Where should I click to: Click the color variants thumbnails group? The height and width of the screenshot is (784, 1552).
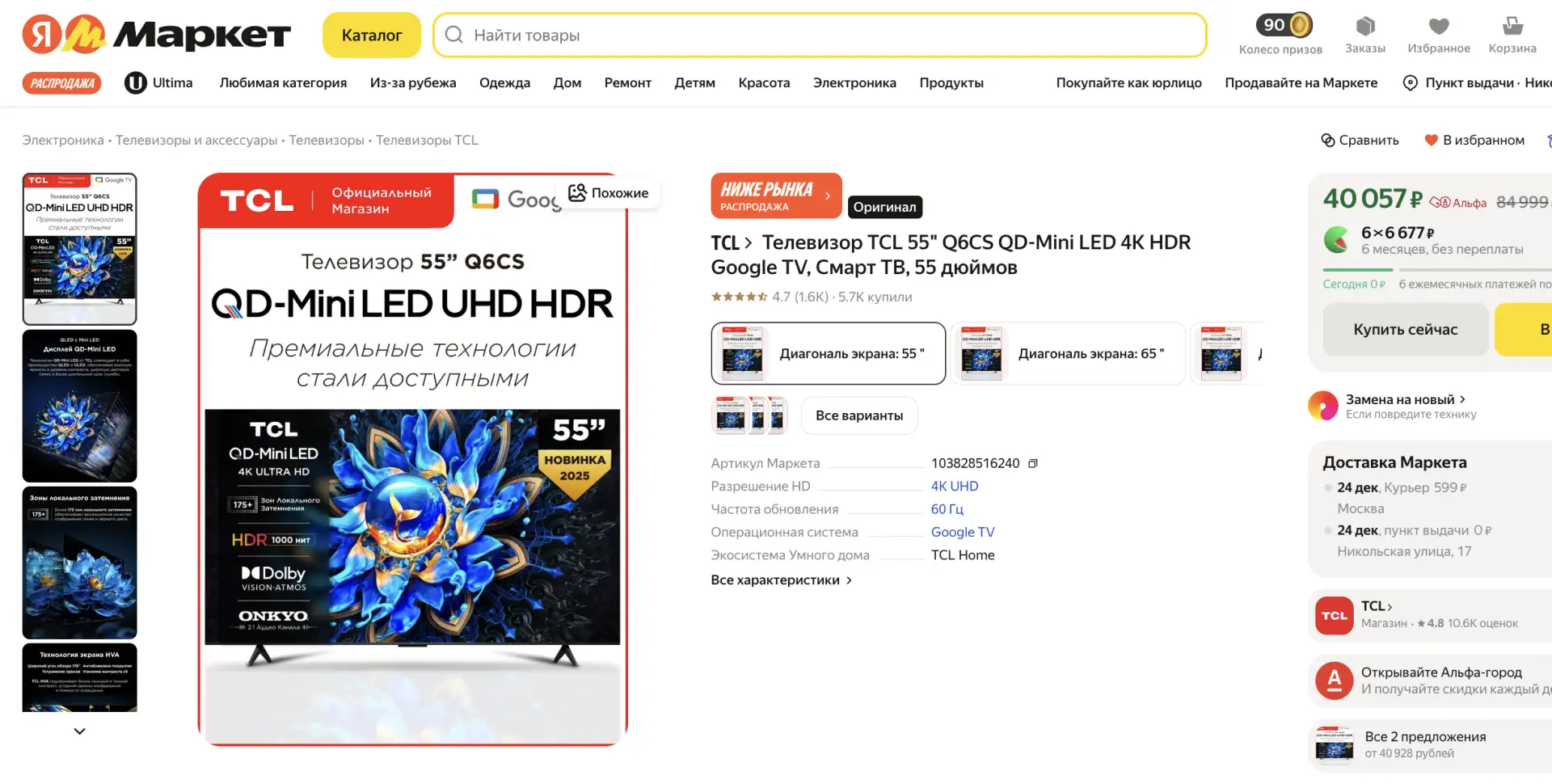[x=749, y=415]
